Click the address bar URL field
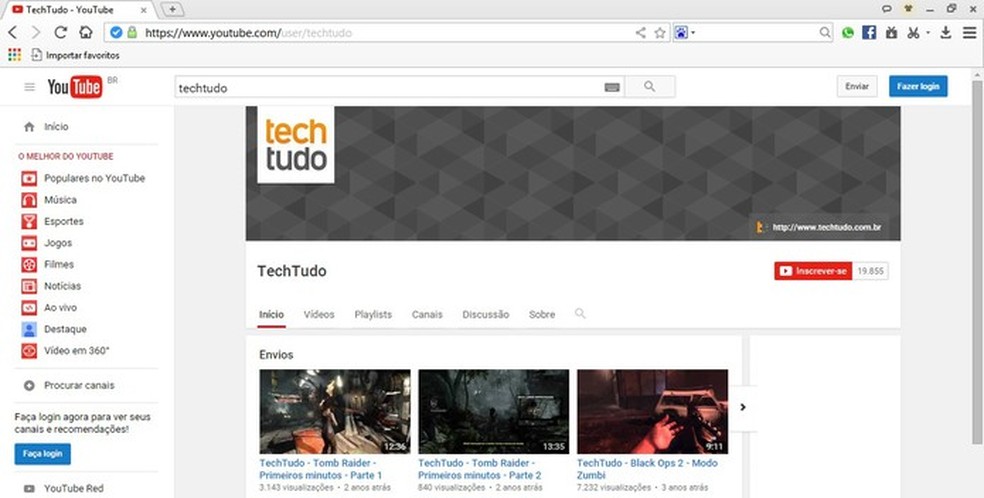The image size is (984, 498). pyautogui.click(x=386, y=33)
